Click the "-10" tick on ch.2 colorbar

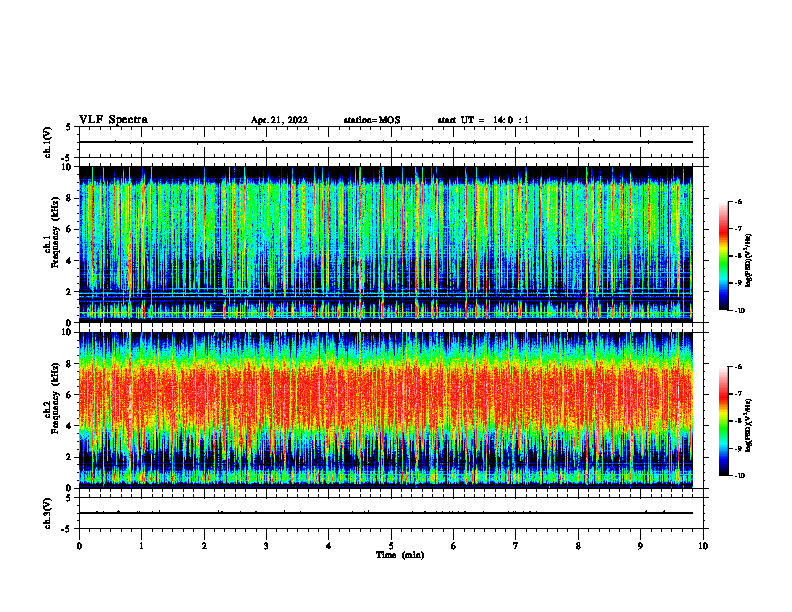[739, 476]
